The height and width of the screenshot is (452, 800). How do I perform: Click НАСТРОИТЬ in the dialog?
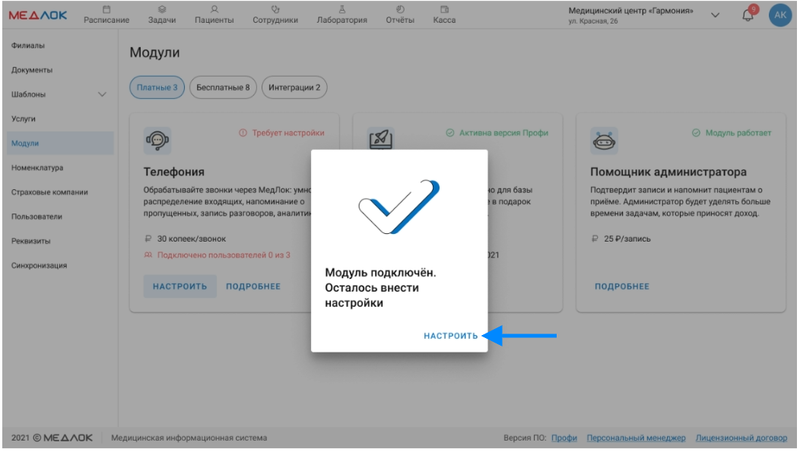click(x=451, y=336)
